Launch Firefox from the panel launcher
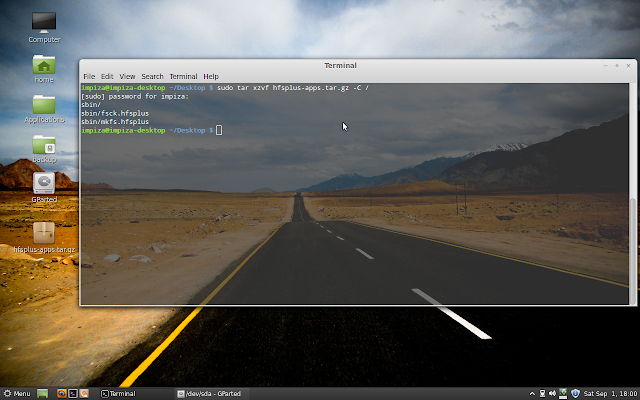Screen dimensions: 640x400 coord(62,393)
